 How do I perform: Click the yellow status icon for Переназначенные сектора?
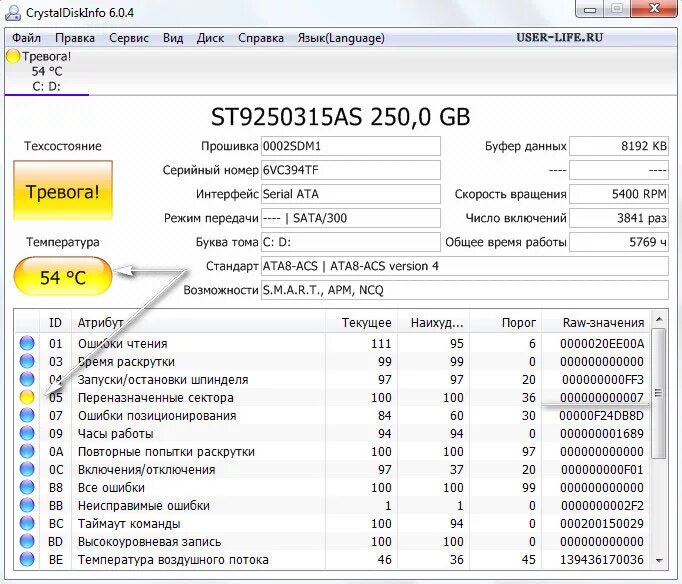[x=27, y=397]
